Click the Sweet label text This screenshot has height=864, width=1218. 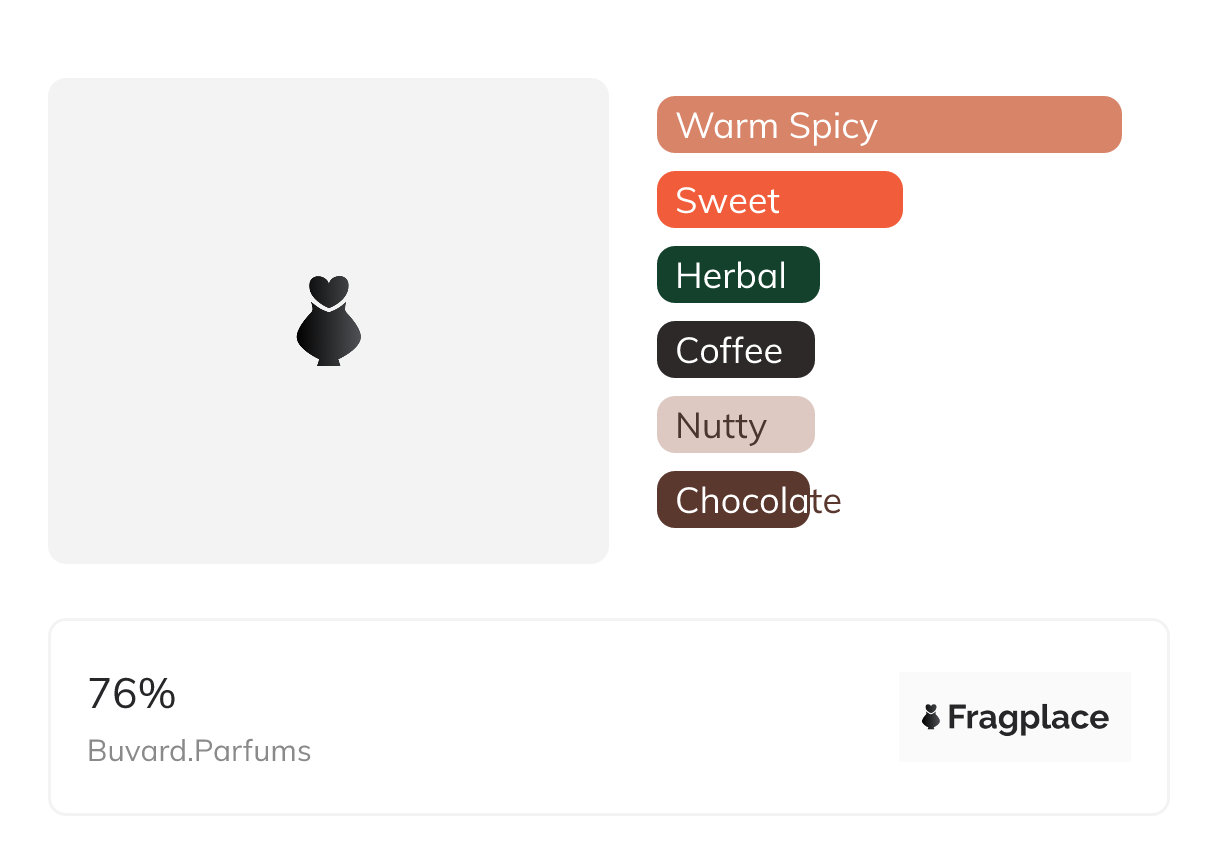727,201
